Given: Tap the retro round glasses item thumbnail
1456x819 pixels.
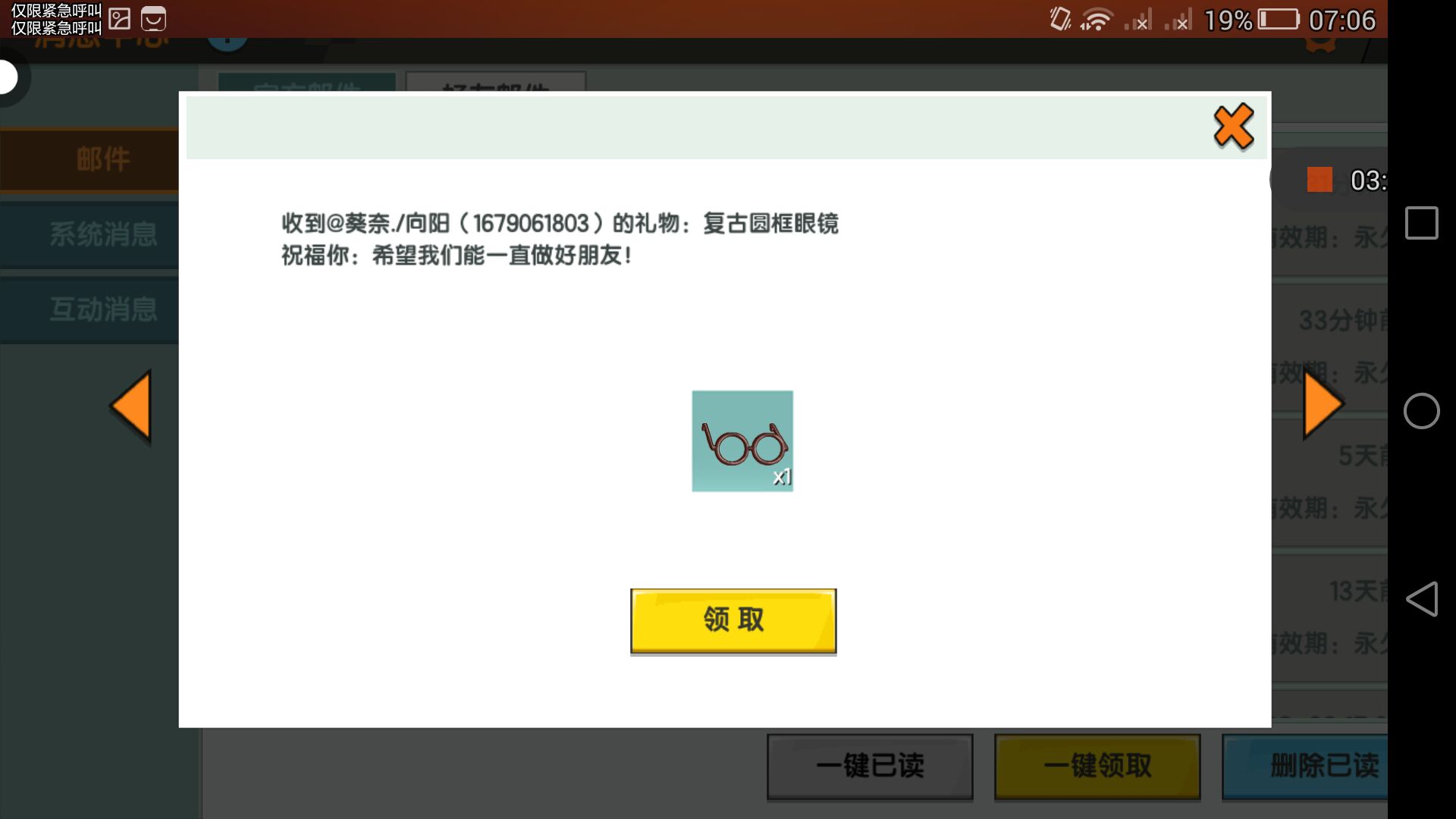Looking at the screenshot, I should tap(742, 441).
